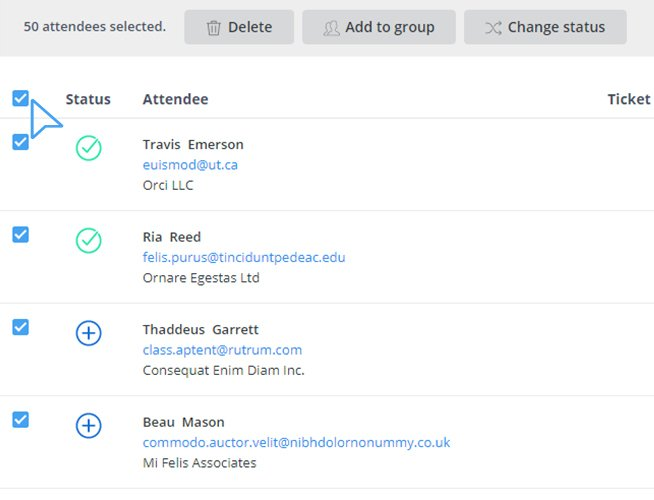Click the blue plus status icon for Thaddeus Garrett
This screenshot has width=654, height=500.
click(89, 334)
